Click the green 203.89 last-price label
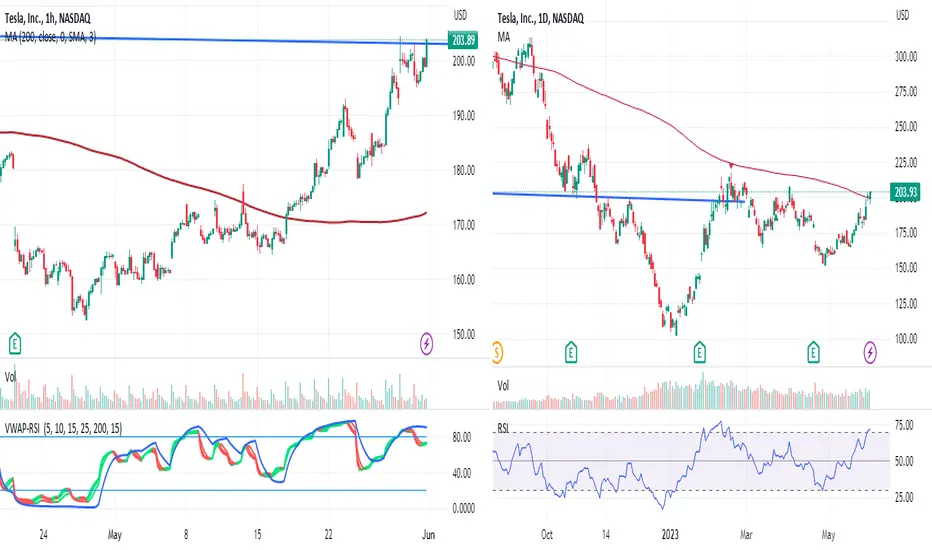 point(463,40)
